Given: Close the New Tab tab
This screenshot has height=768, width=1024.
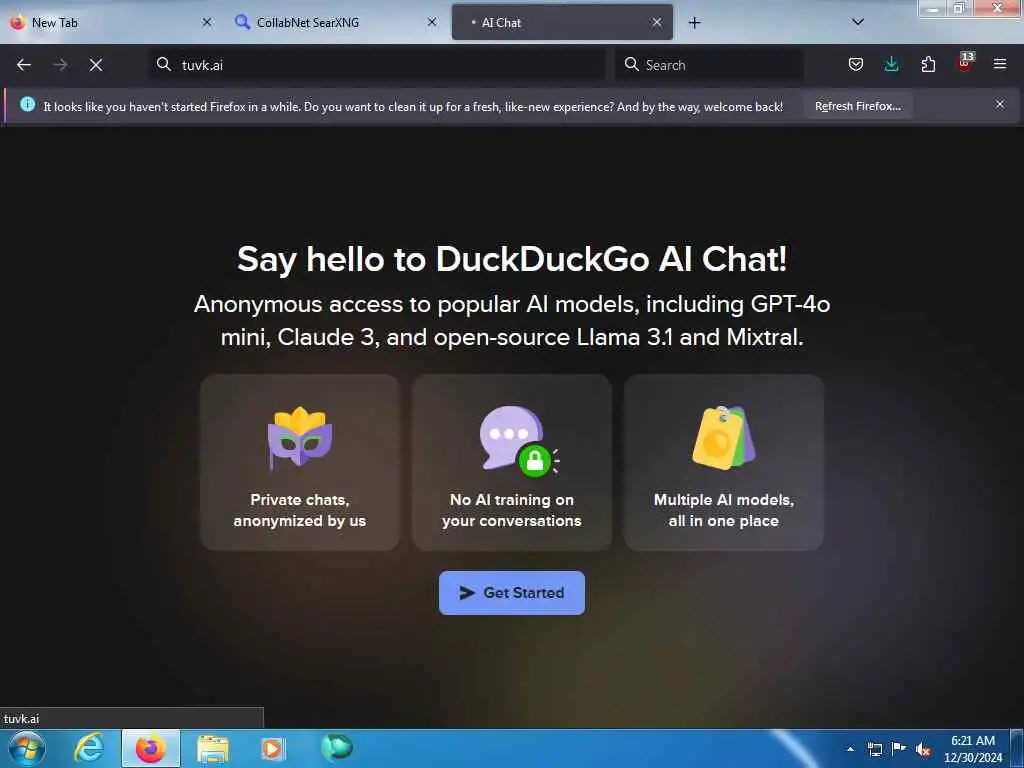Looking at the screenshot, I should point(206,22).
